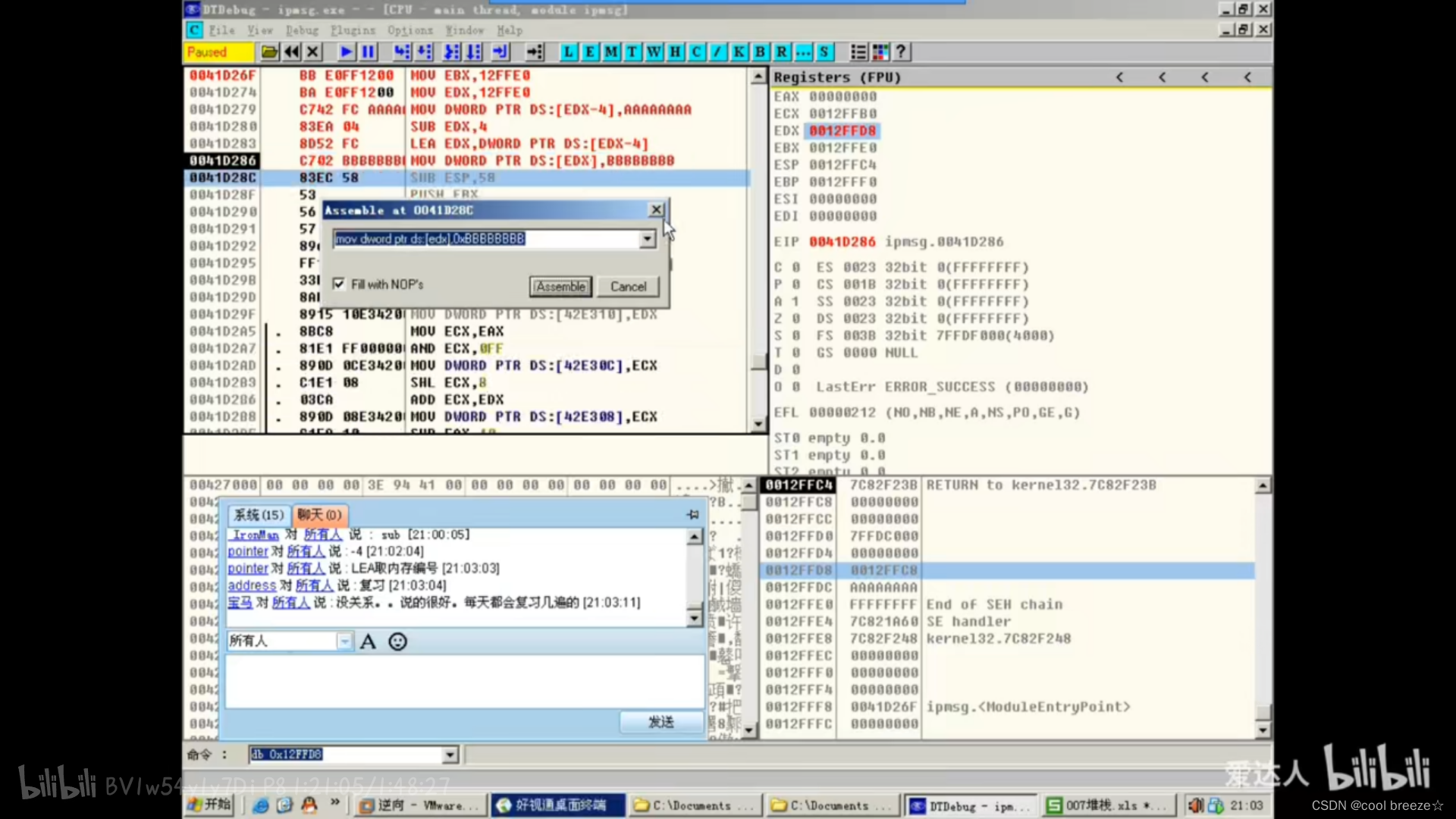Open the Help menu
1456x819 pixels.
click(510, 30)
